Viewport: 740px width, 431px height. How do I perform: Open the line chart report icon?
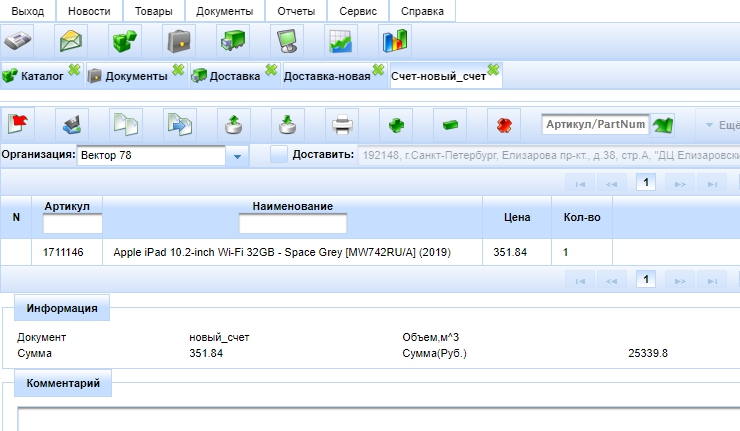(x=341, y=41)
